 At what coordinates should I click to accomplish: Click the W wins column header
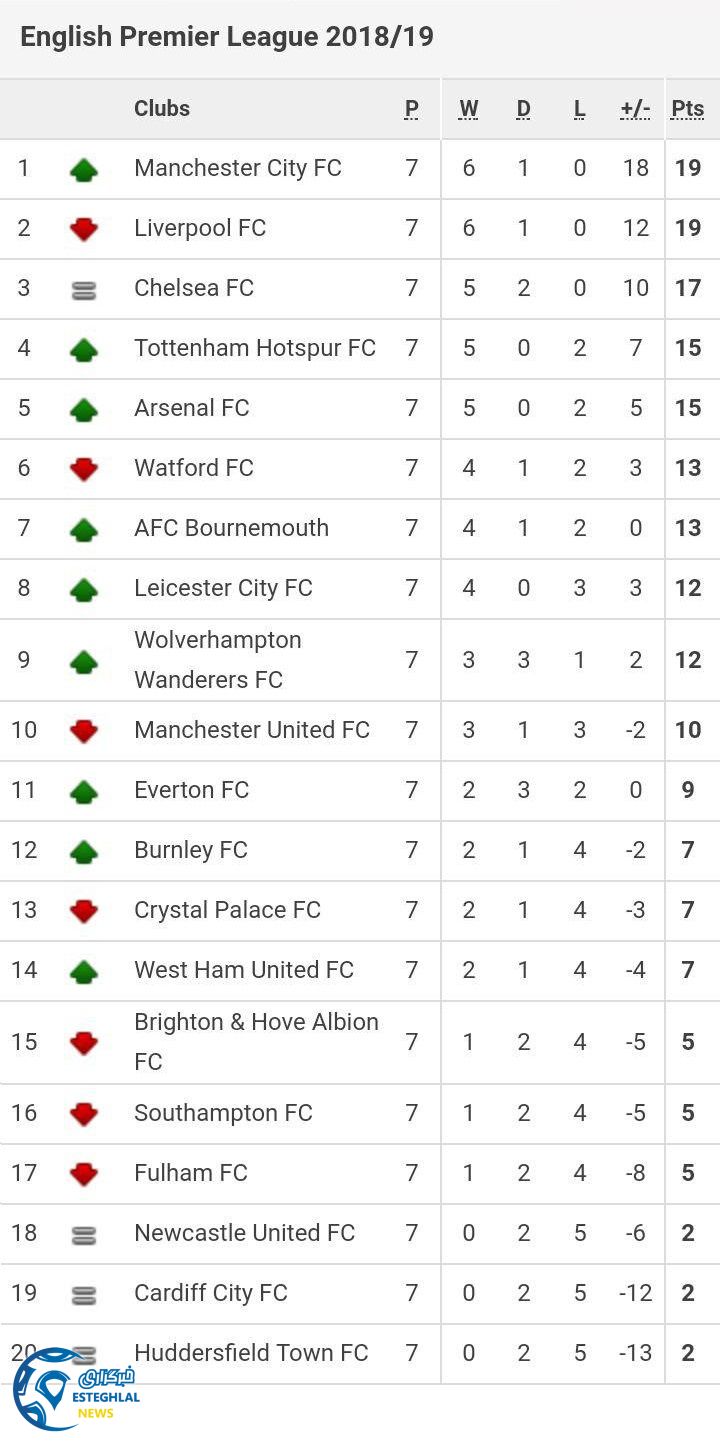pos(468,109)
